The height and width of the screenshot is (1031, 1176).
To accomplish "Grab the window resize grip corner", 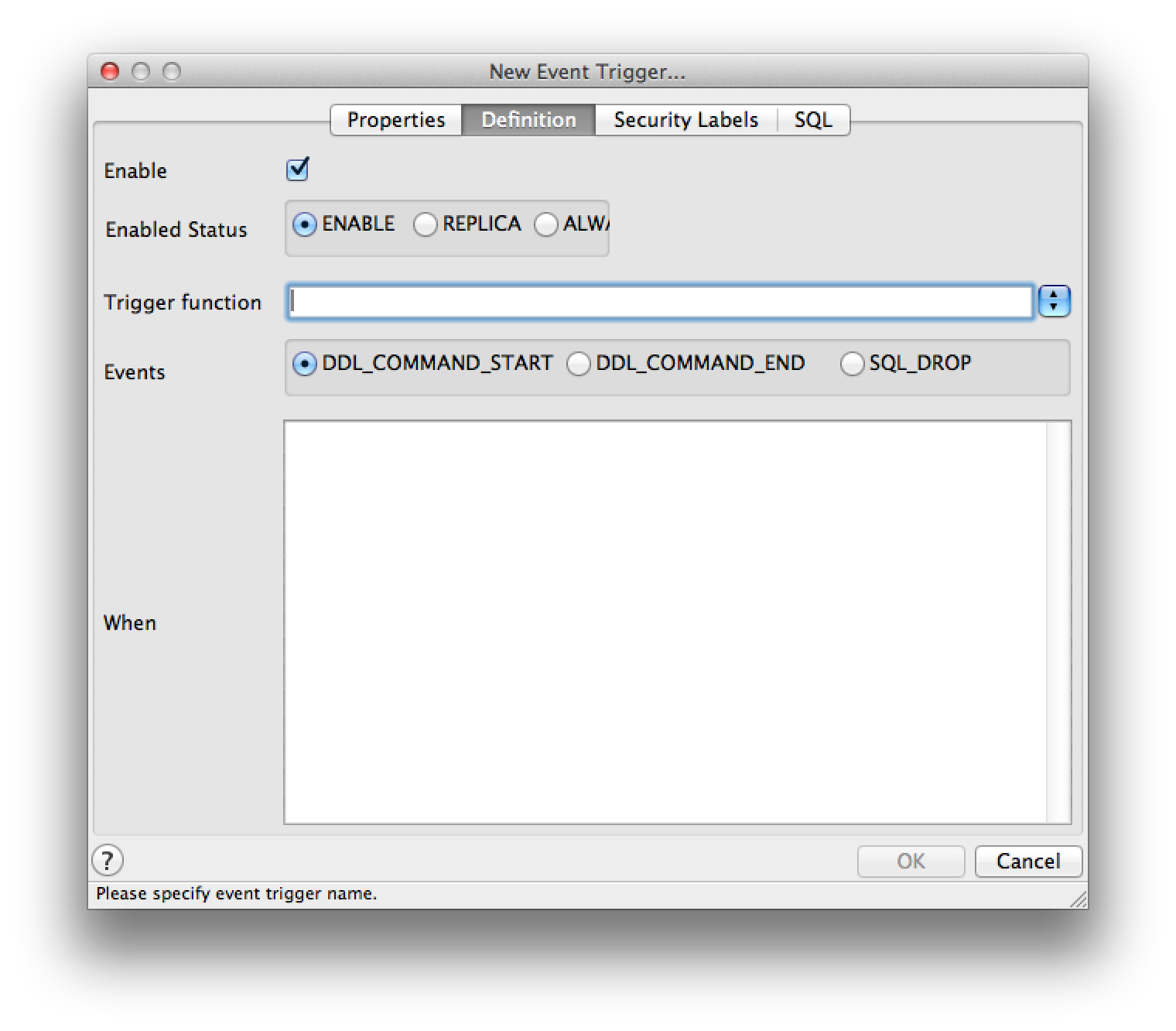I will click(1079, 899).
